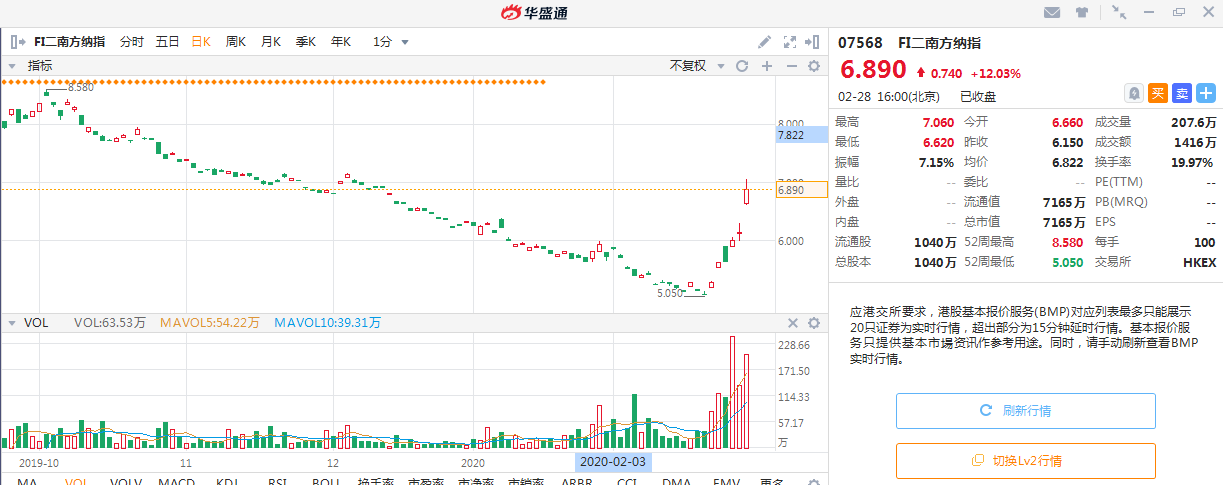Add stock to watchlist plus
This screenshot has height=485, width=1223.
coord(1206,93)
